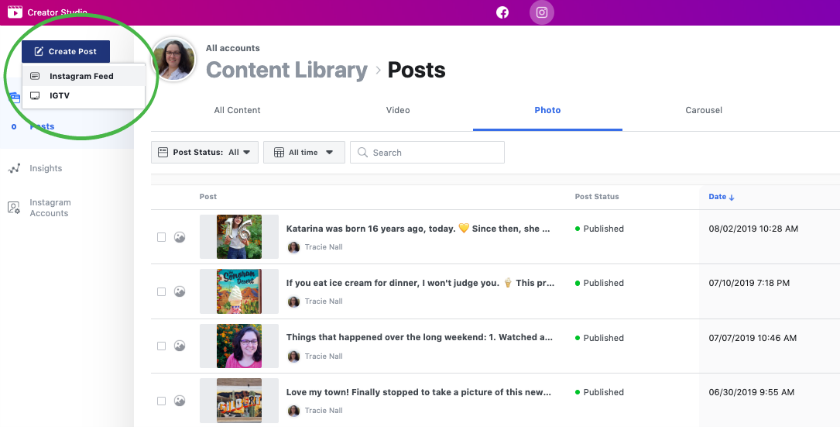Open the Katarina birthday photo thumbnail

click(239, 237)
